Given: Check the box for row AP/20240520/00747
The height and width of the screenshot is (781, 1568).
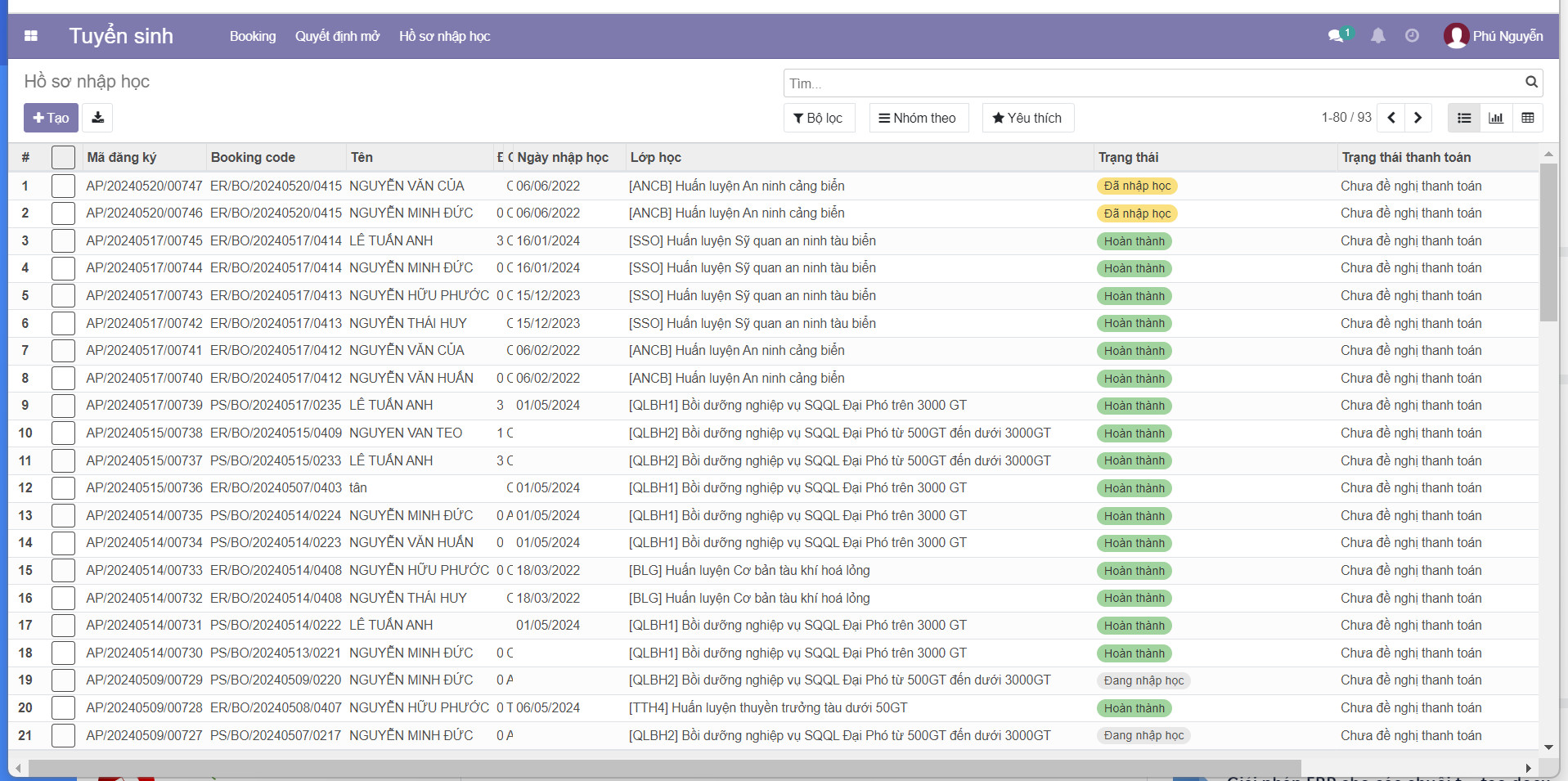Looking at the screenshot, I should (x=63, y=186).
